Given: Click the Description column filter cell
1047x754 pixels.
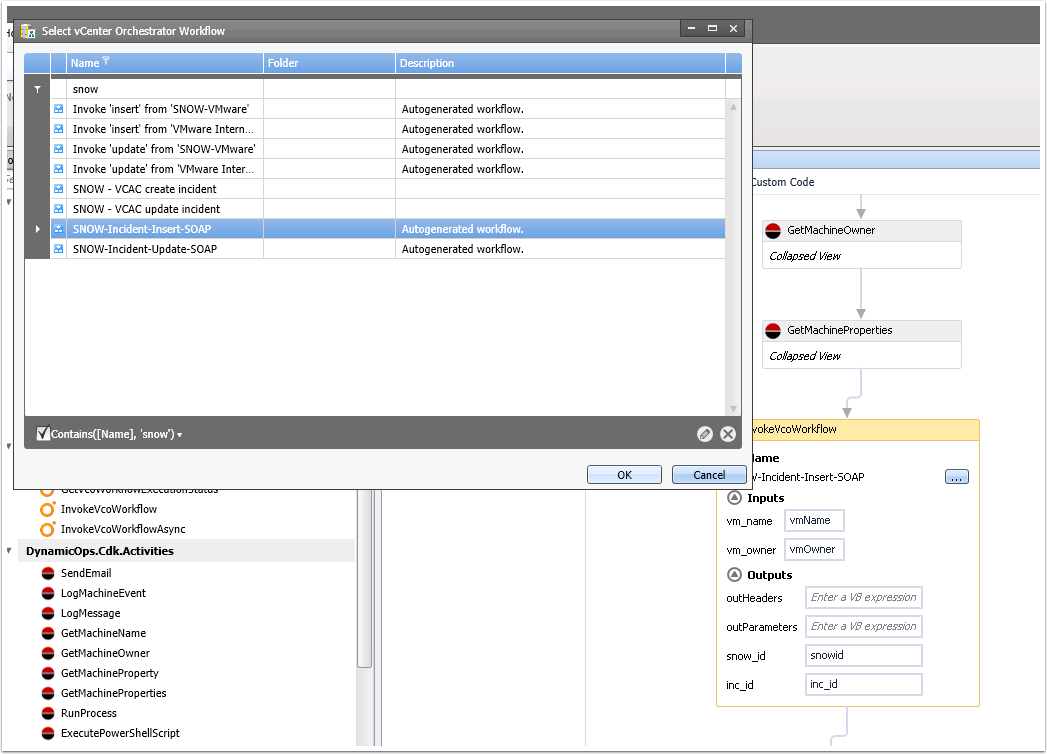Looking at the screenshot, I should [560, 89].
